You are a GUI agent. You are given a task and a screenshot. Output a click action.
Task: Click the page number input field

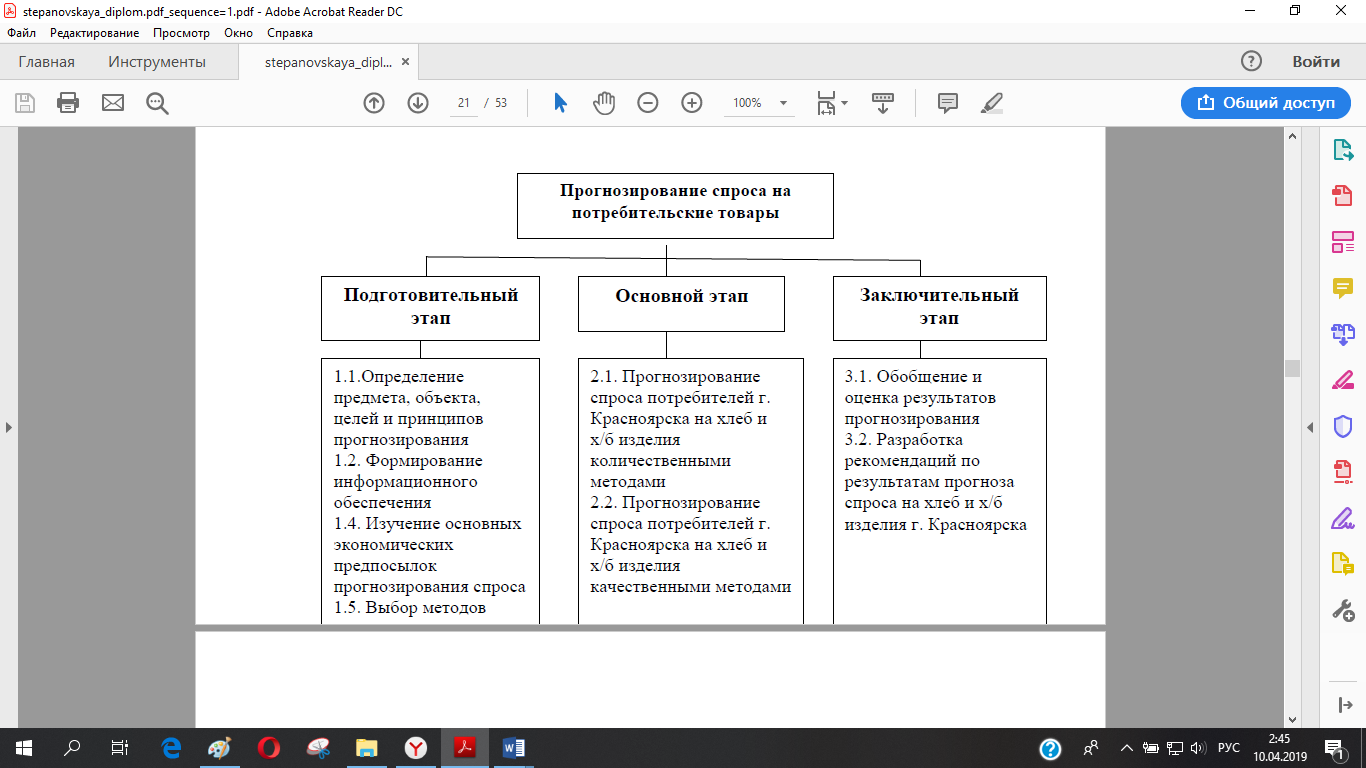click(x=464, y=103)
